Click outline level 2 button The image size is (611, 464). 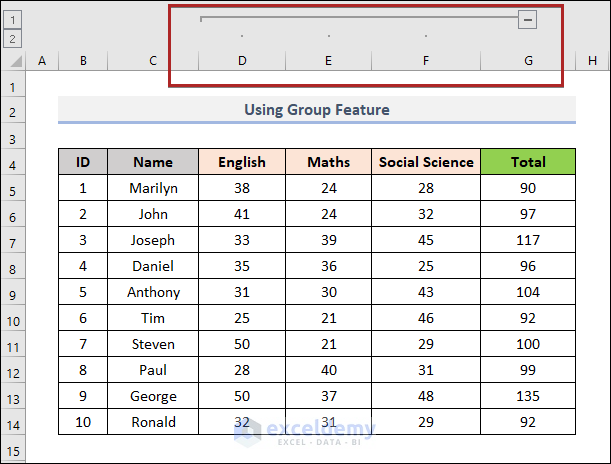13,39
